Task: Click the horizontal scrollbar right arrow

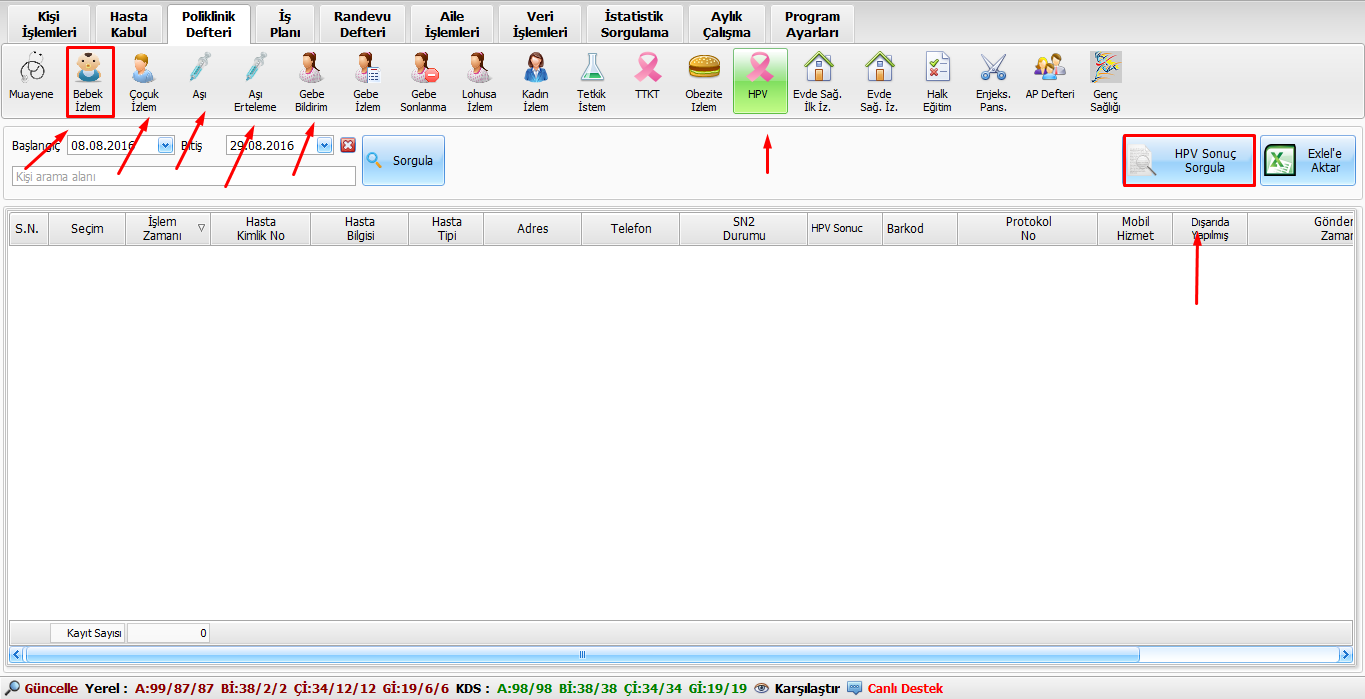Action: 1345,655
